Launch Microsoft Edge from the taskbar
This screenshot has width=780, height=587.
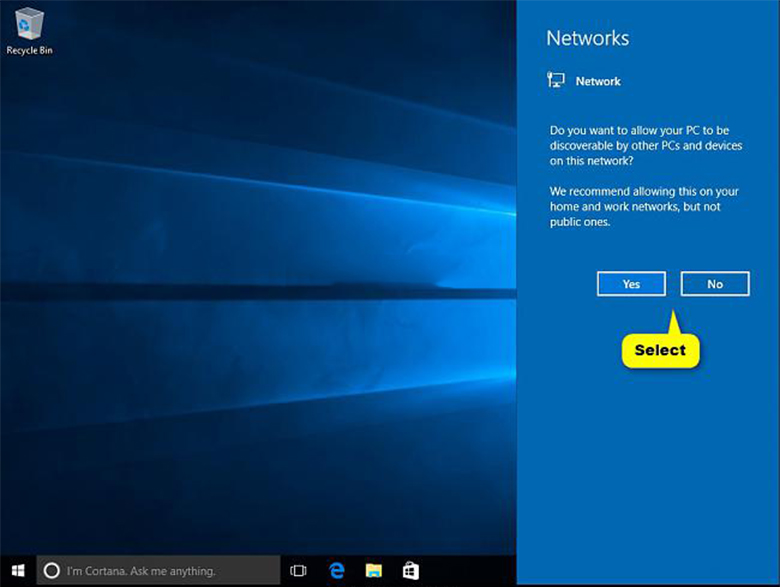[x=337, y=571]
